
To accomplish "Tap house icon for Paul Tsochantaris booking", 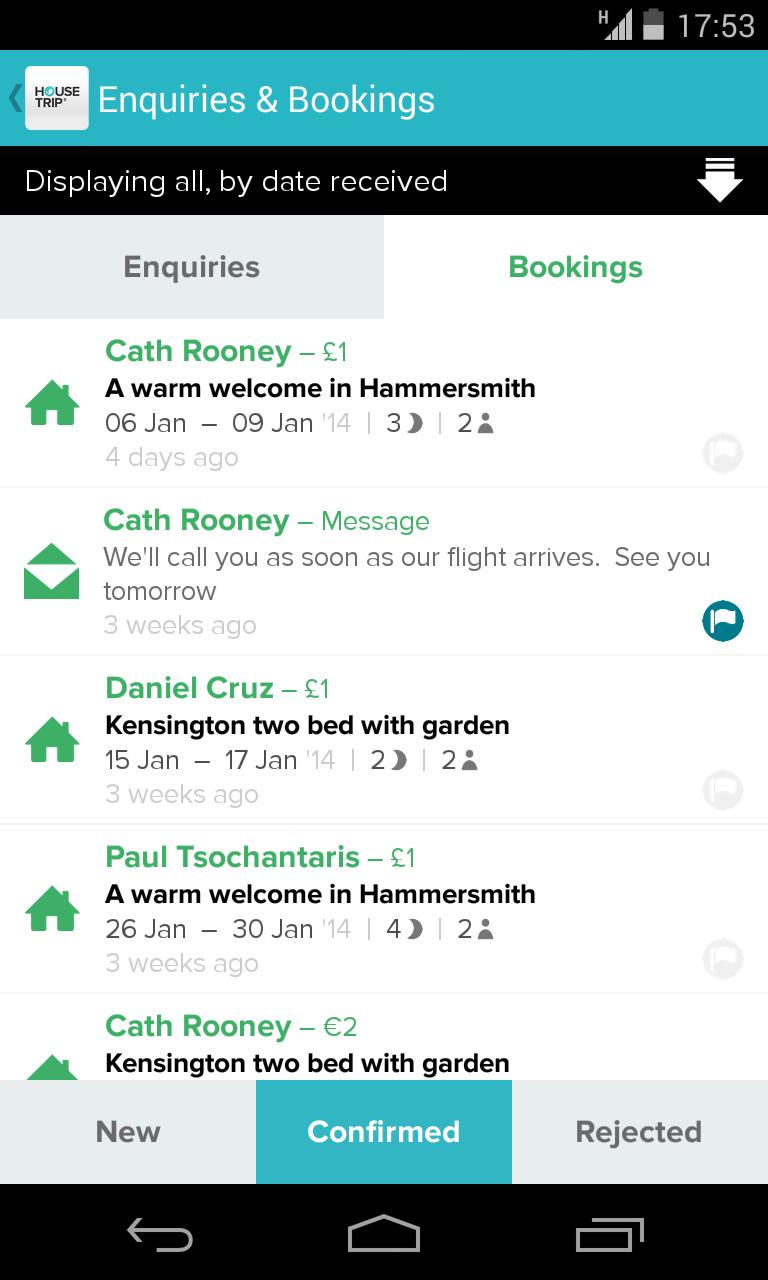I will point(52,910).
